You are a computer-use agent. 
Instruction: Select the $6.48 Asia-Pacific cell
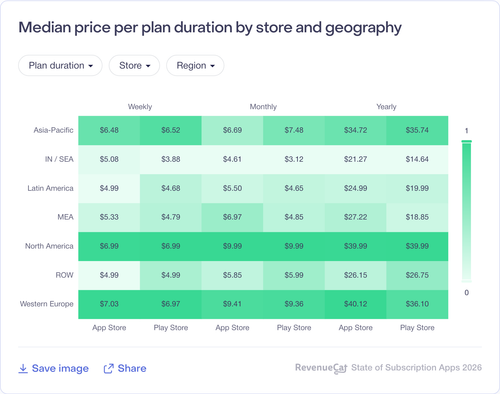[109, 130]
